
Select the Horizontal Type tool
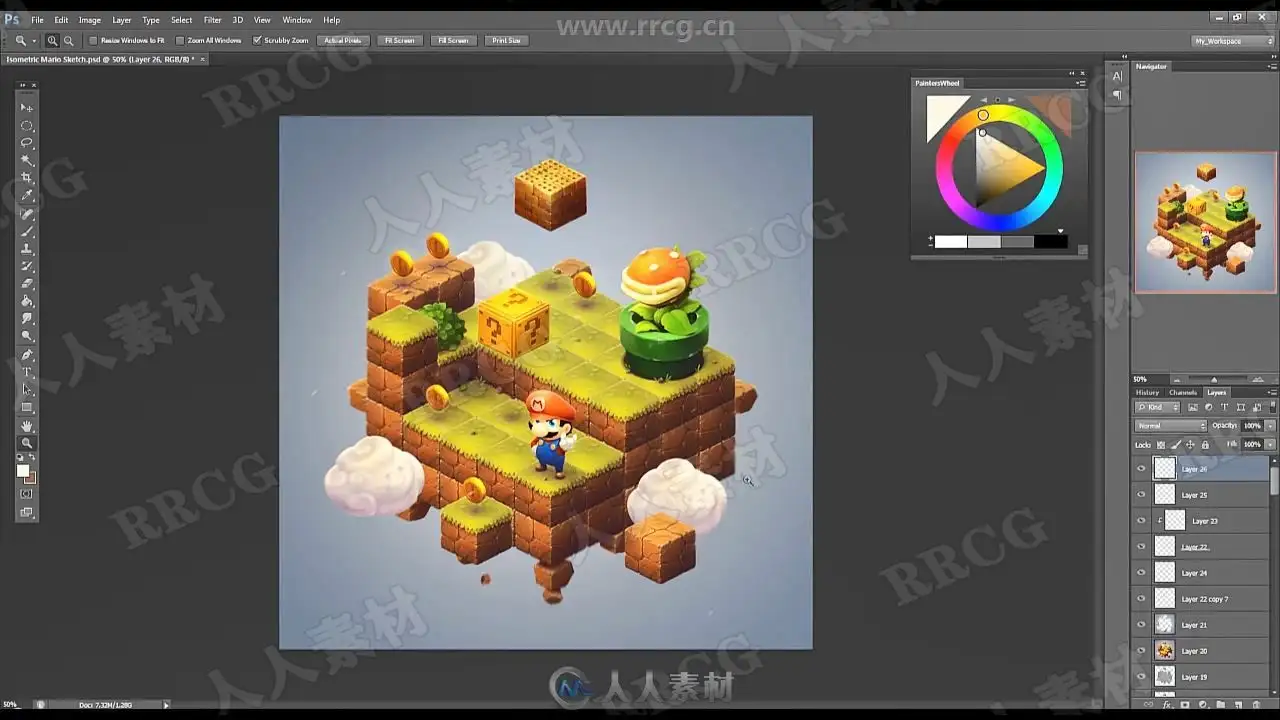27,372
